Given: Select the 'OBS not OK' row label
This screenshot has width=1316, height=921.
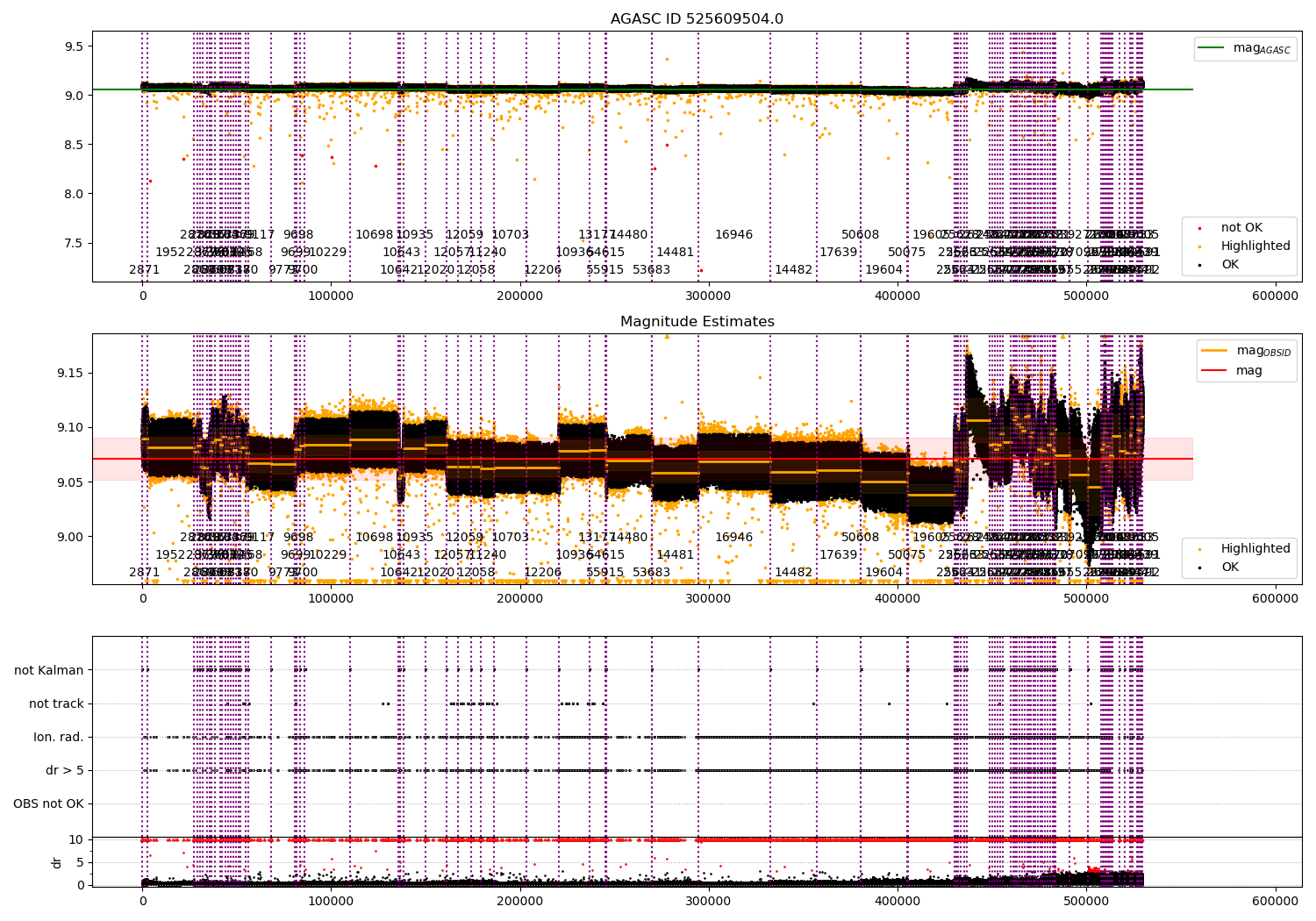Looking at the screenshot, I should pos(48,803).
